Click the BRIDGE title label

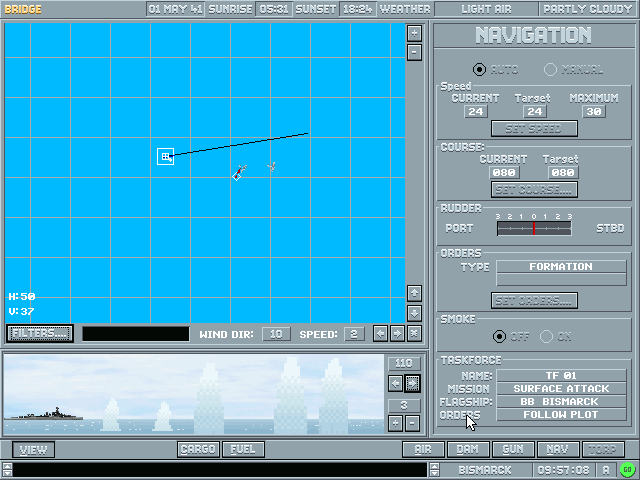tap(23, 9)
